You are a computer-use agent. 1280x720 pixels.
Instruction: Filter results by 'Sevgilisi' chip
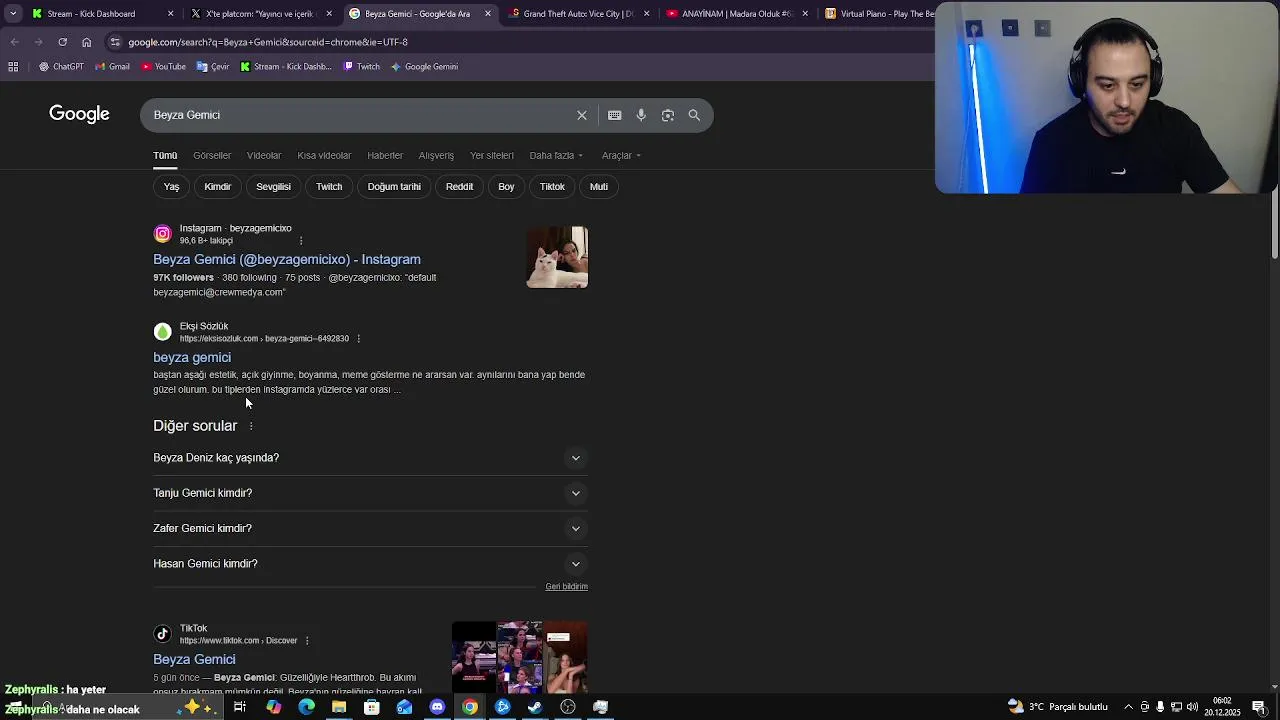coord(273,187)
